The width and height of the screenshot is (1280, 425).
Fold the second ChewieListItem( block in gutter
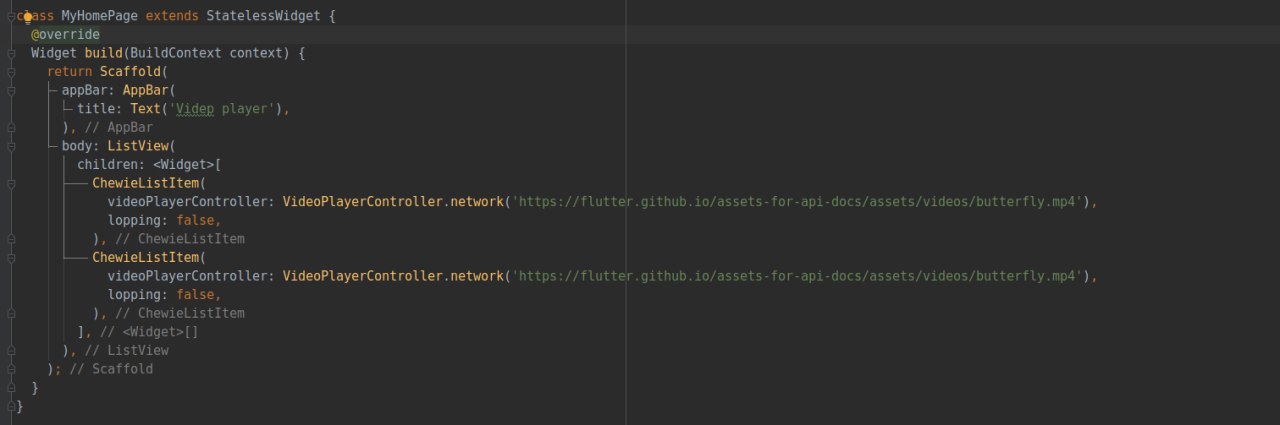pos(11,257)
